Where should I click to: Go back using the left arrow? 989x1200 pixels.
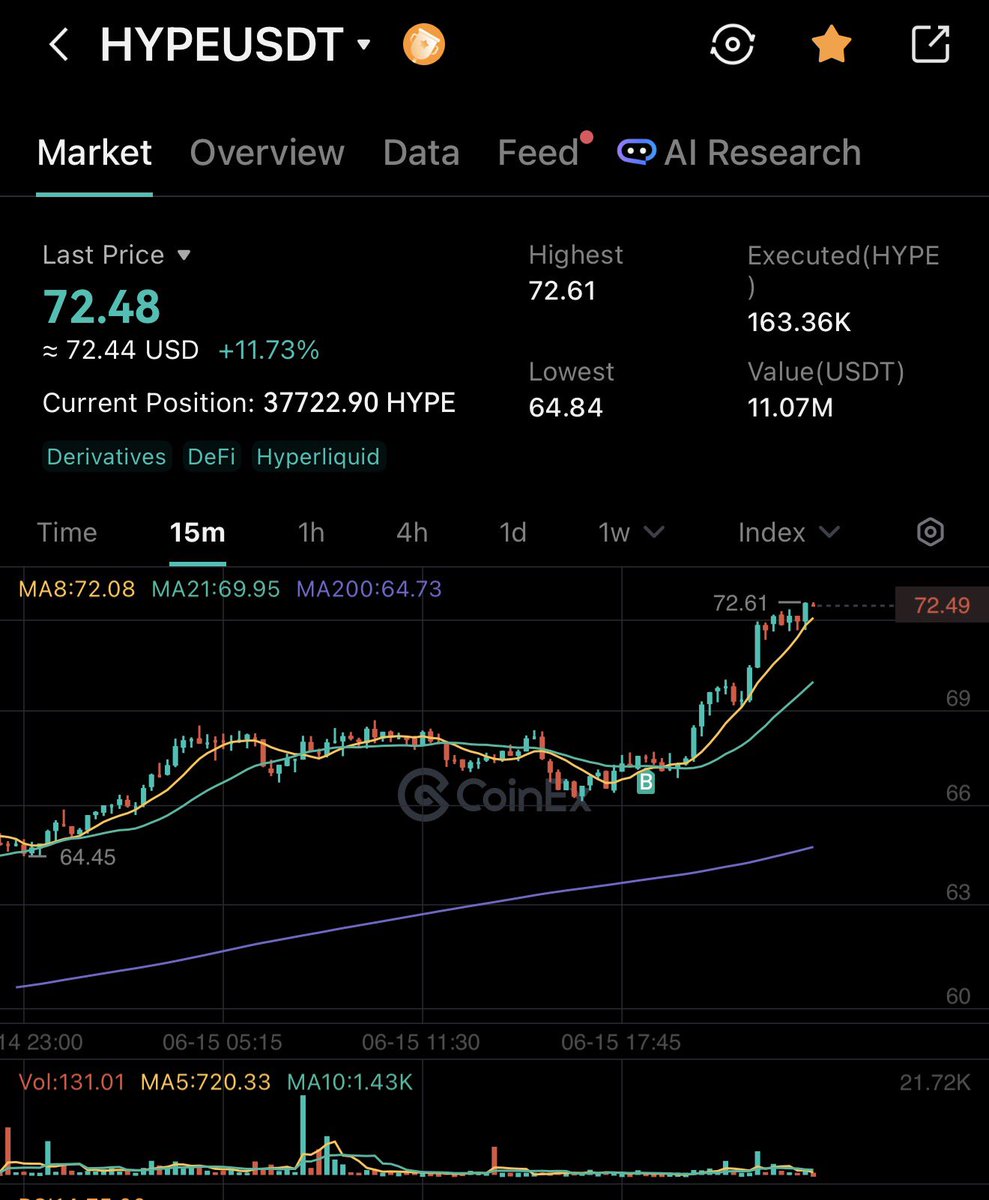coord(59,45)
